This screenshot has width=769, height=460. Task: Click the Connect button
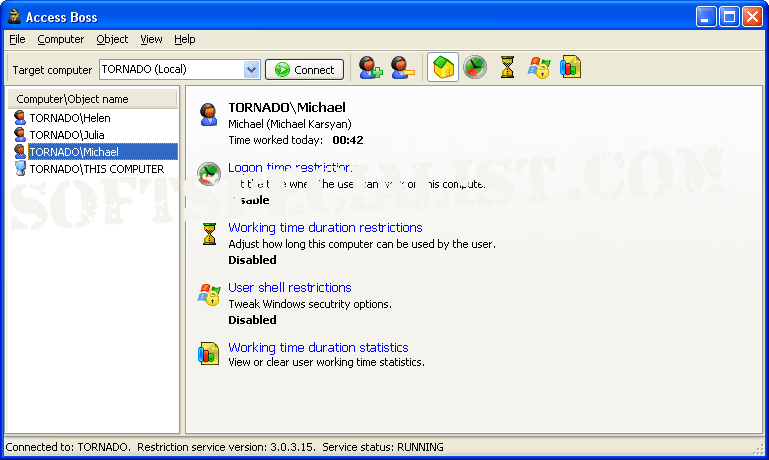pyautogui.click(x=305, y=70)
